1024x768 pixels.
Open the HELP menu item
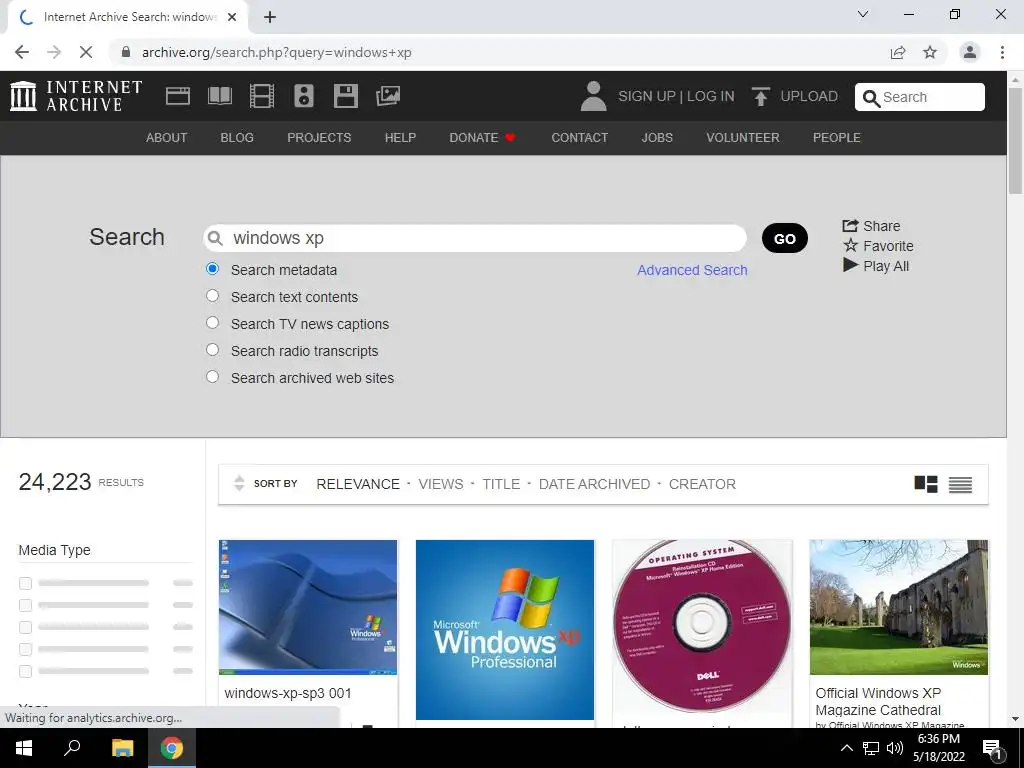click(x=400, y=138)
